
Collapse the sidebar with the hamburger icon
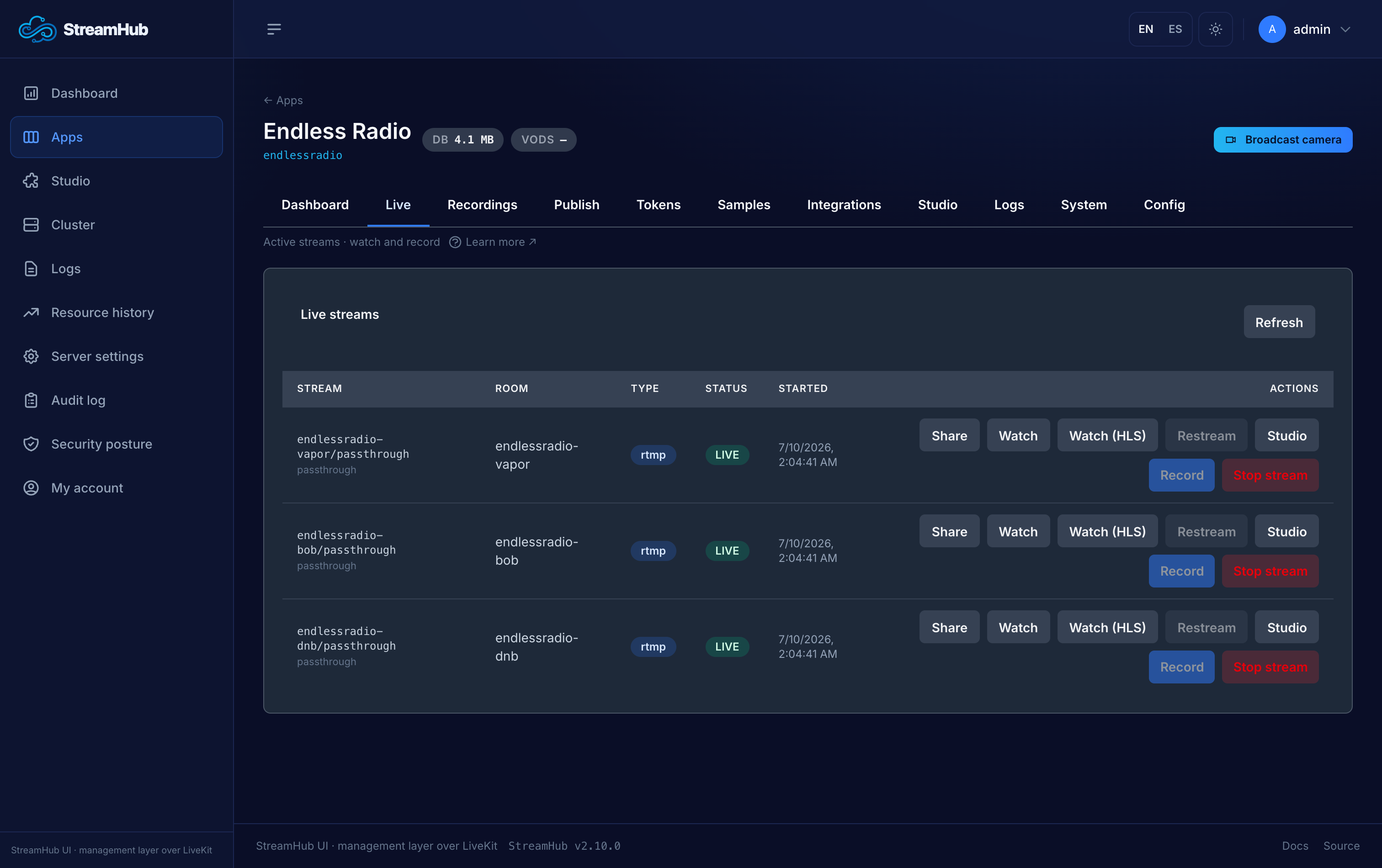pos(274,29)
